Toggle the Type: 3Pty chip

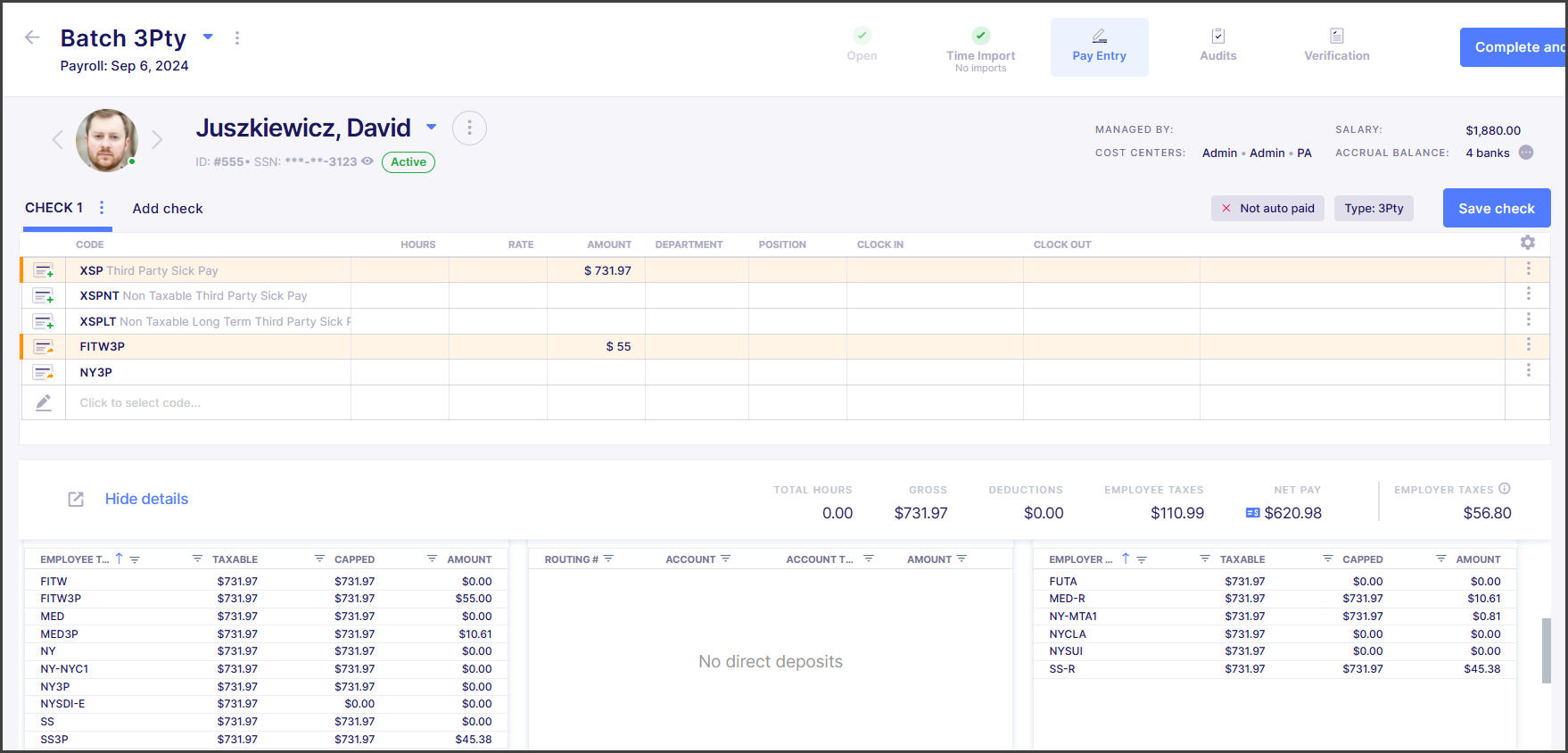tap(1373, 209)
